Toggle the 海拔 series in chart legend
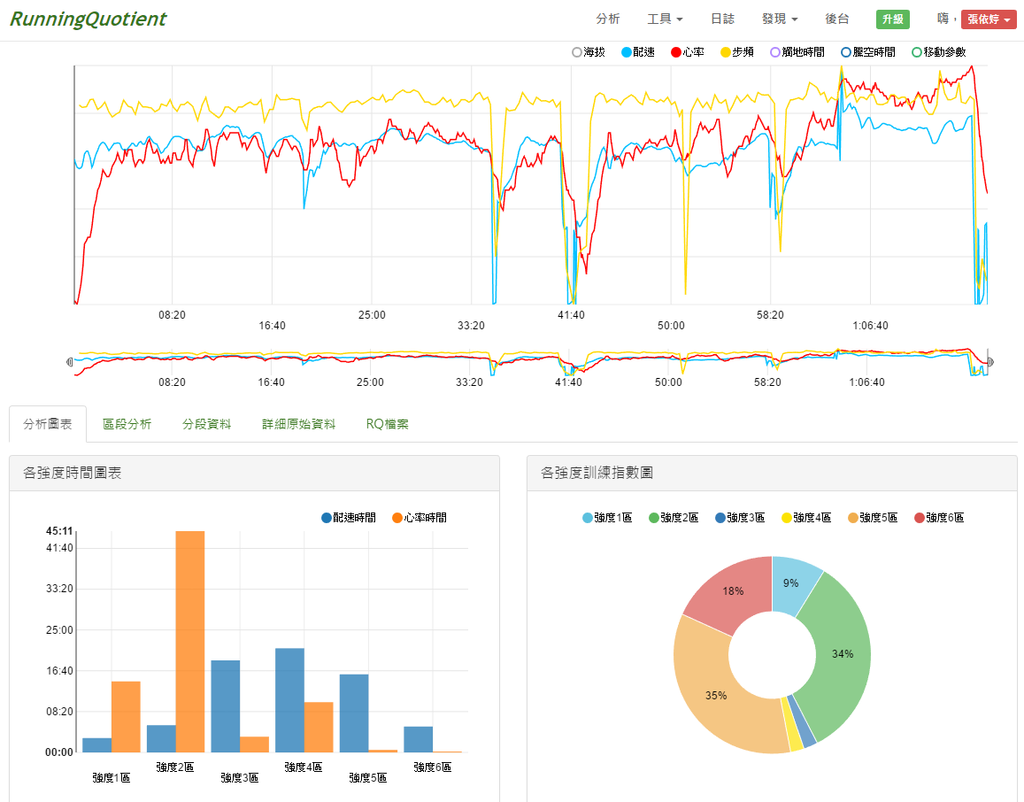The width and height of the screenshot is (1024, 802). coord(588,52)
